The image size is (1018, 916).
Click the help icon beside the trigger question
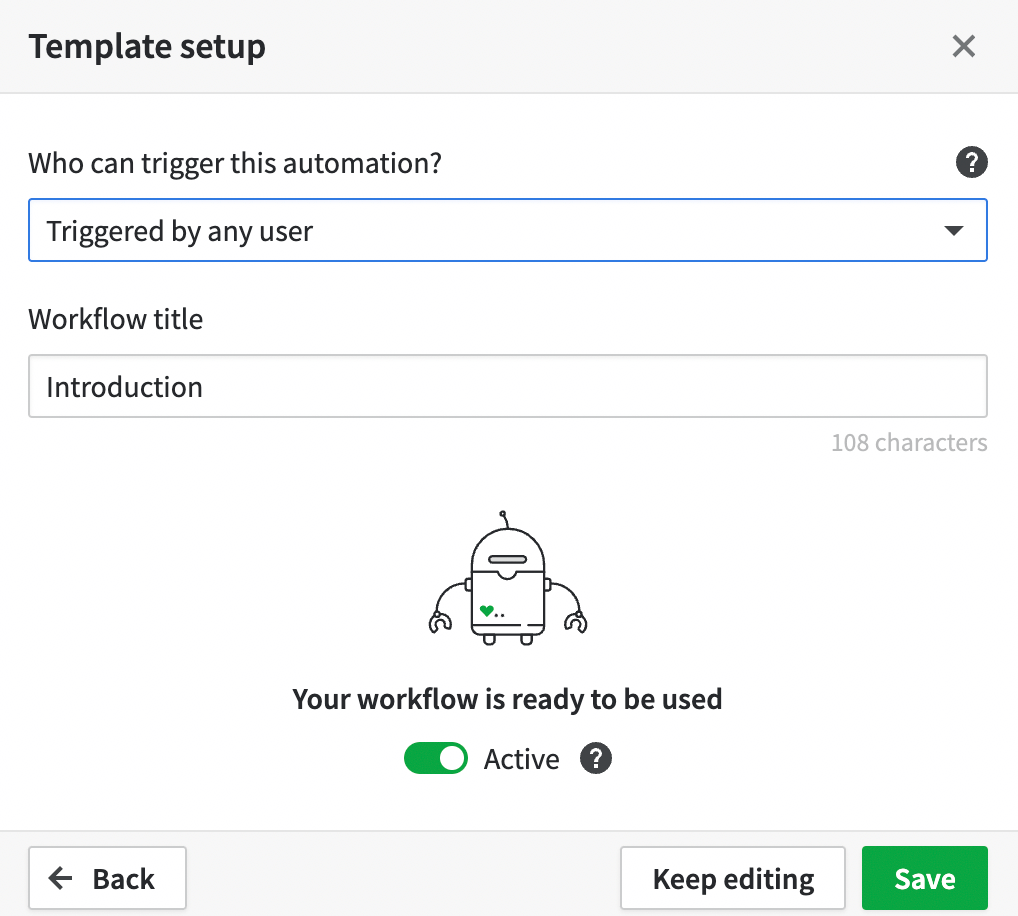point(971,162)
